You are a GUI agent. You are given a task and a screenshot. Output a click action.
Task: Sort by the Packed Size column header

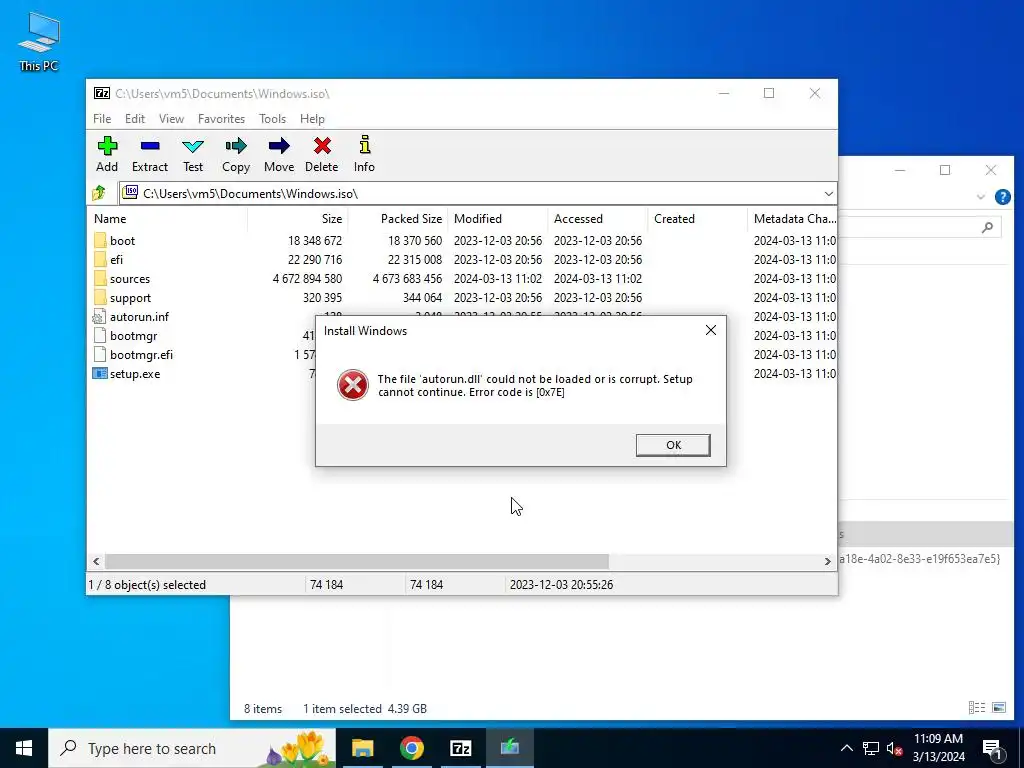[398, 219]
